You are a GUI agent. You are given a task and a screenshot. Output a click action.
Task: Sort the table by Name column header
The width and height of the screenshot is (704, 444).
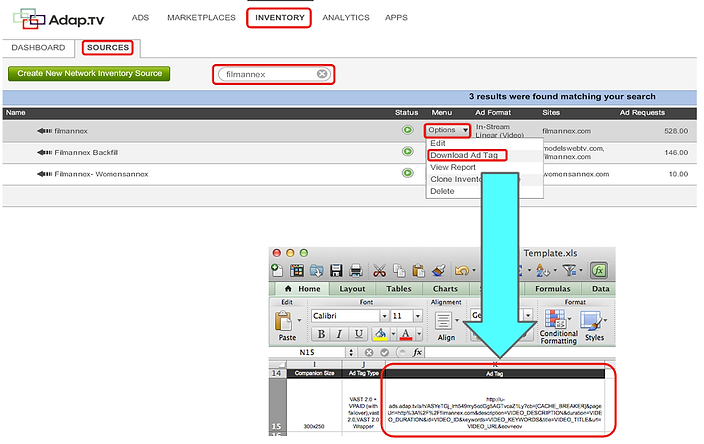[16, 113]
